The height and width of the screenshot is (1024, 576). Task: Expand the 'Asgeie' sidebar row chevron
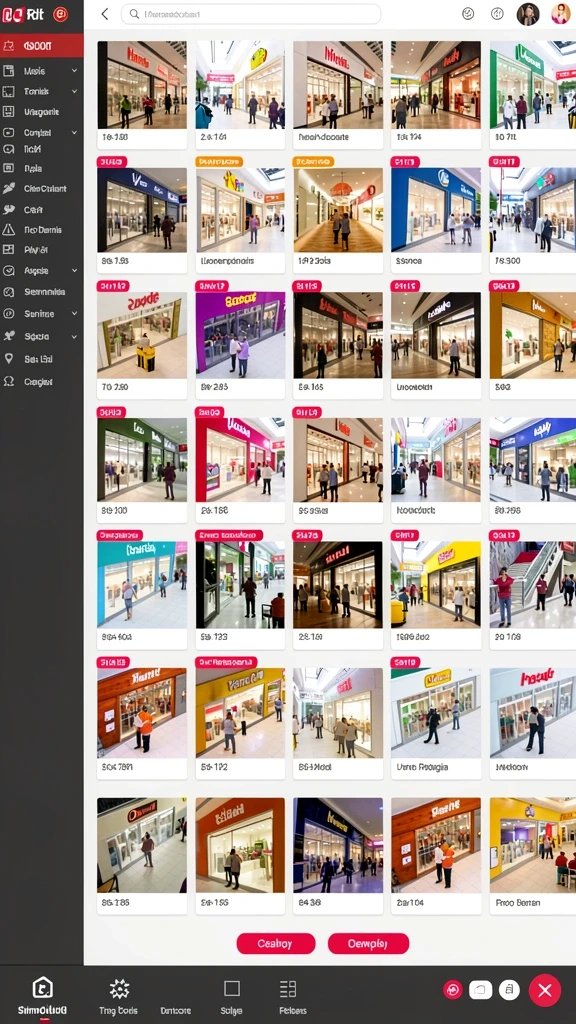[74, 270]
